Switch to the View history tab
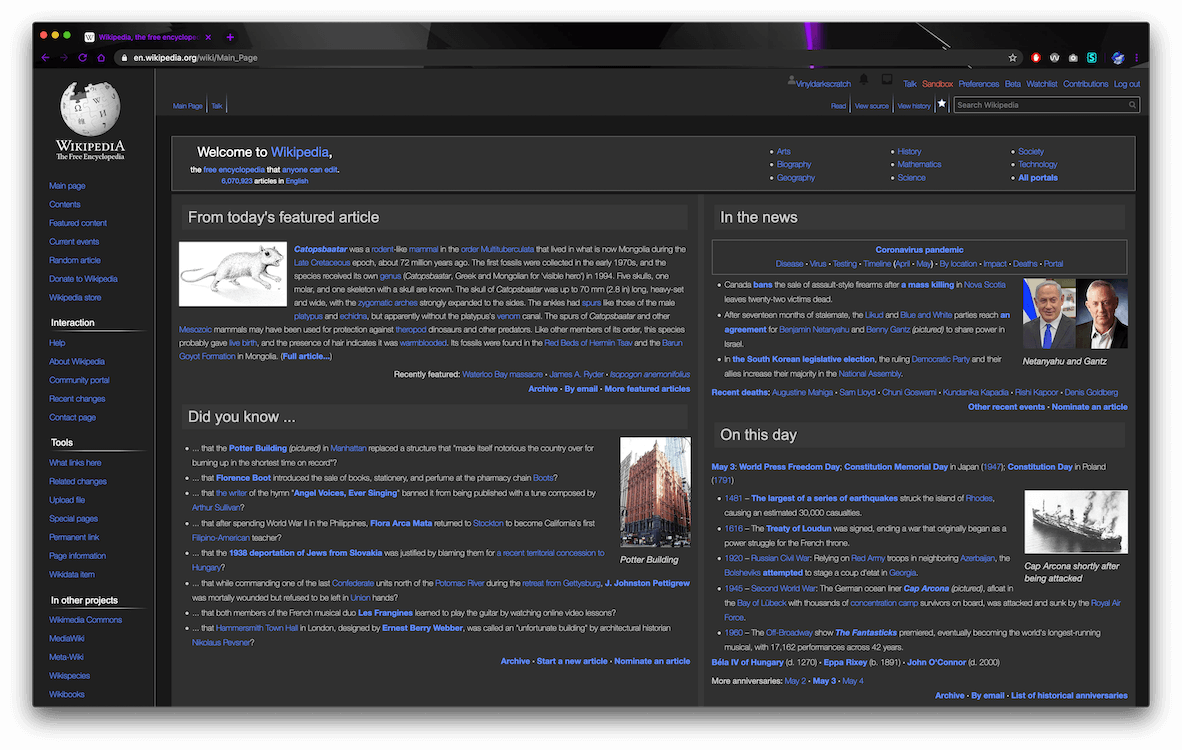The height and width of the screenshot is (750, 1182). tap(914, 104)
